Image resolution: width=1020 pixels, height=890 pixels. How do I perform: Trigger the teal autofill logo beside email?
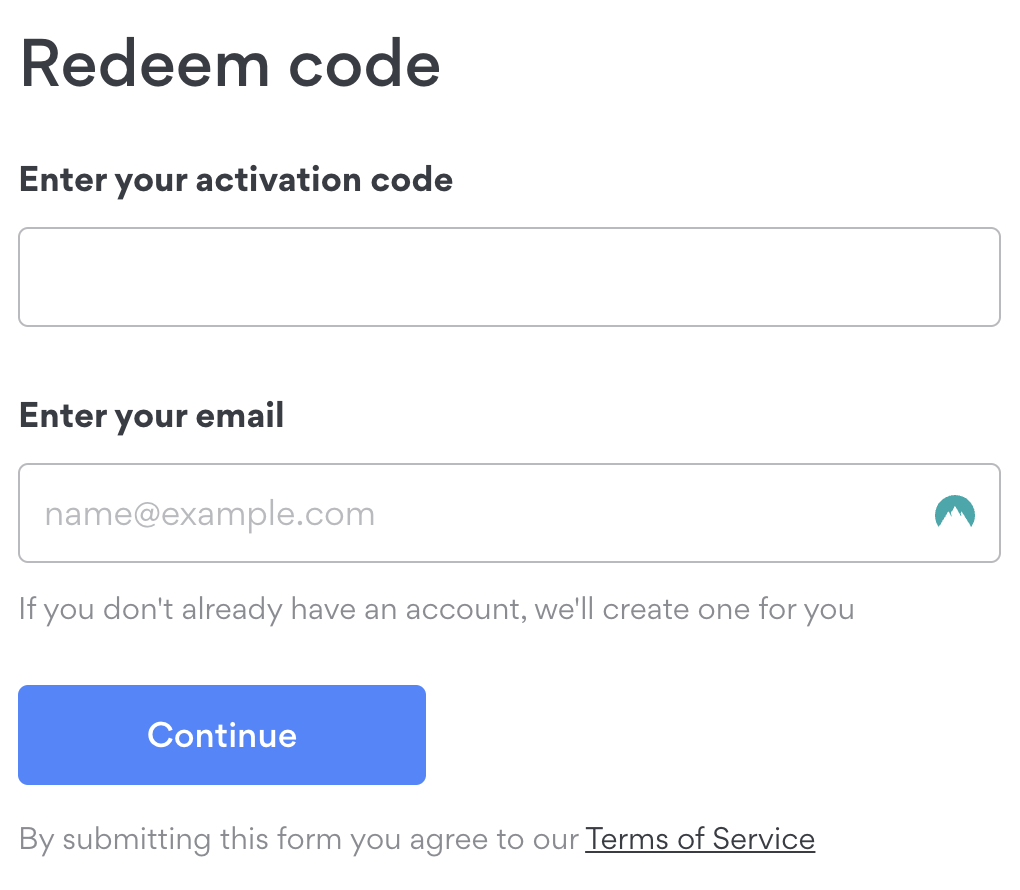point(954,512)
